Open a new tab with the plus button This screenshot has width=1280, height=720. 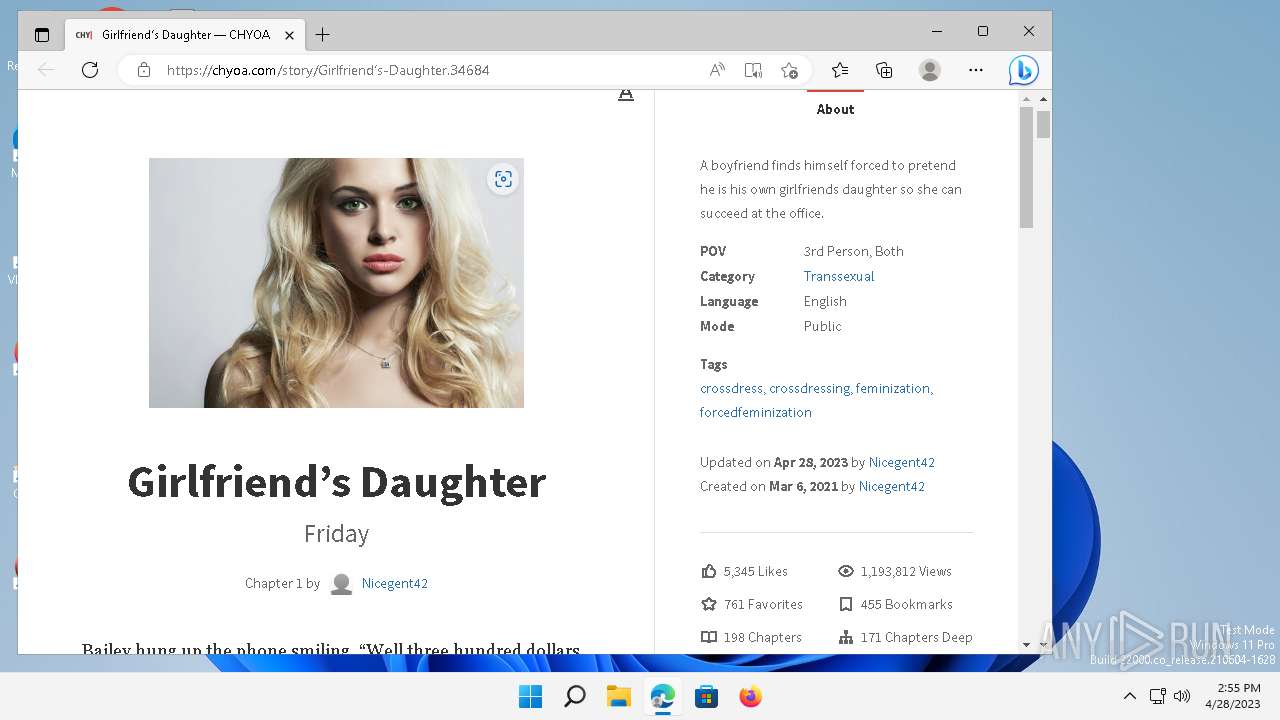tap(322, 34)
